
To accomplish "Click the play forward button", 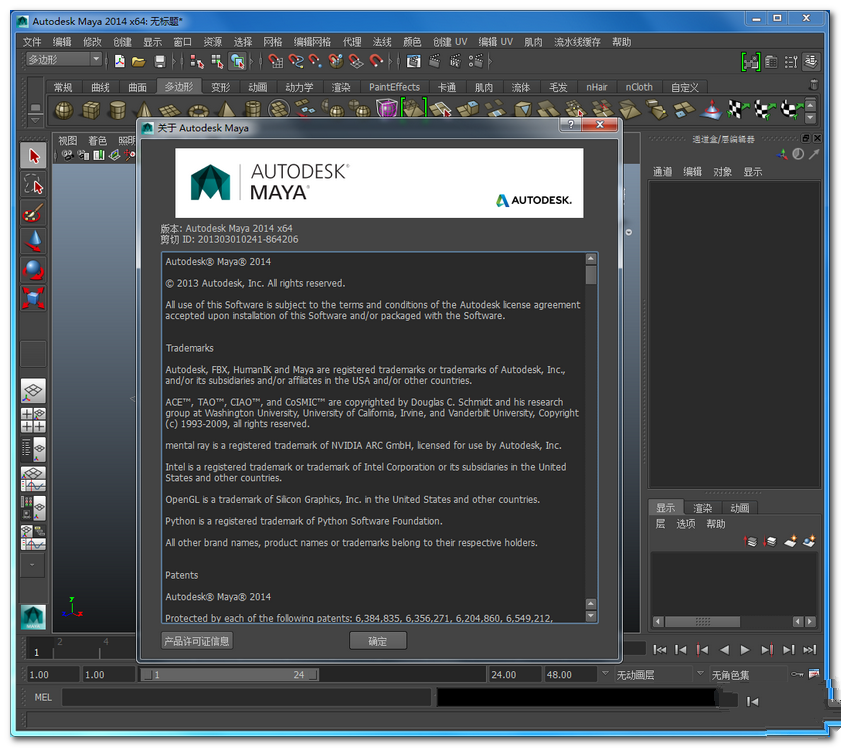I will pos(745,650).
